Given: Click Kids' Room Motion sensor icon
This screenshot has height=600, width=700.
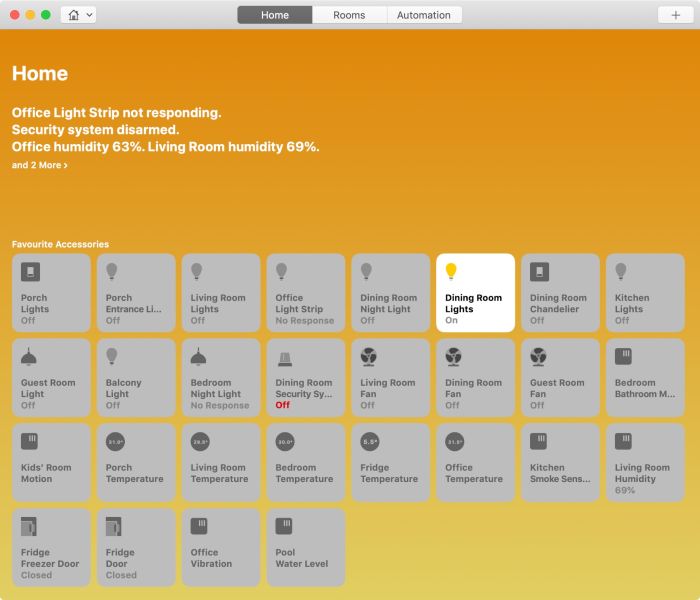Looking at the screenshot, I should [x=29, y=441].
